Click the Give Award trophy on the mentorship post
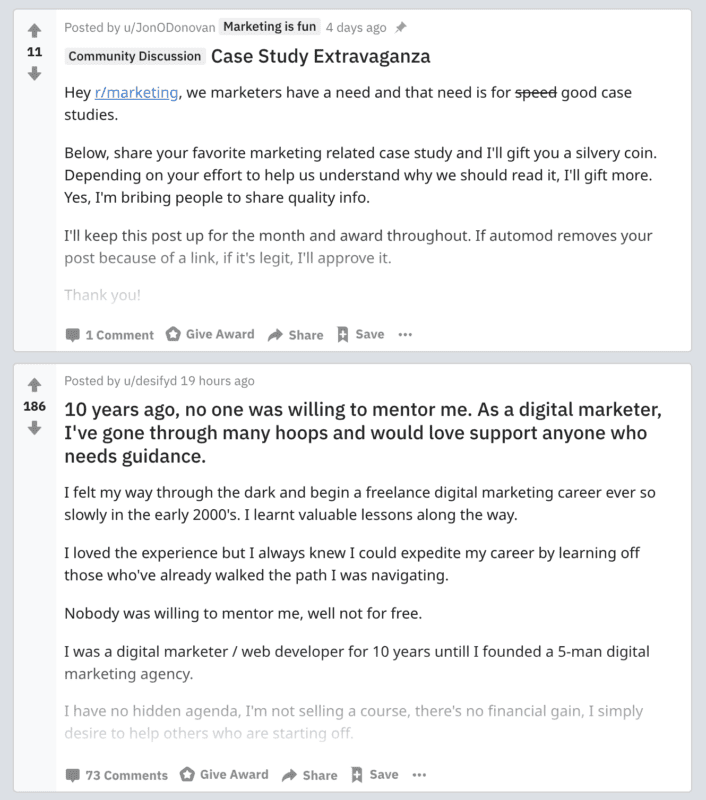The height and width of the screenshot is (800, 706). coord(184,773)
